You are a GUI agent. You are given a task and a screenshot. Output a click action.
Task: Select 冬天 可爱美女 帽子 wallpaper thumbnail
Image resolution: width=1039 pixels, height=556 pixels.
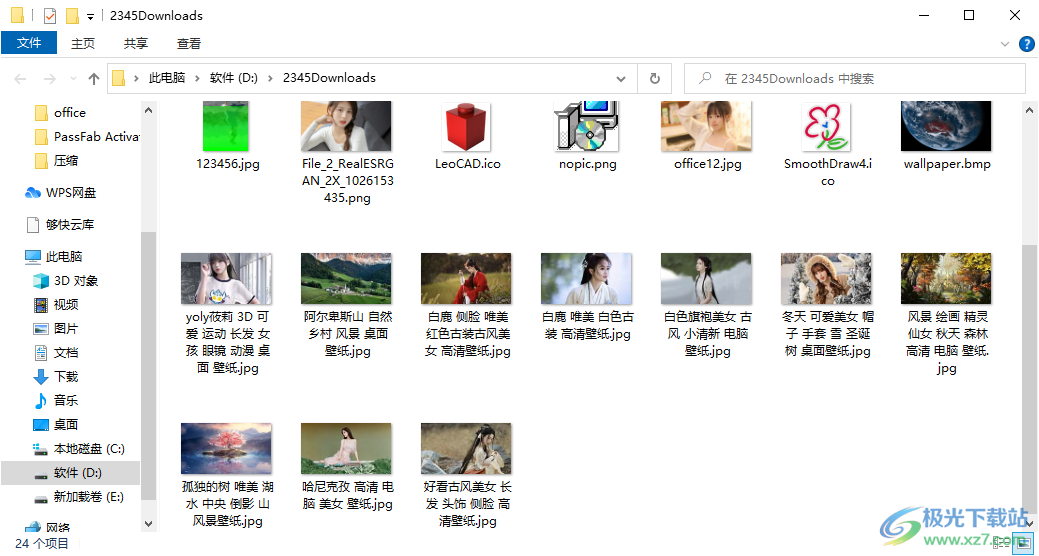[x=826, y=278]
